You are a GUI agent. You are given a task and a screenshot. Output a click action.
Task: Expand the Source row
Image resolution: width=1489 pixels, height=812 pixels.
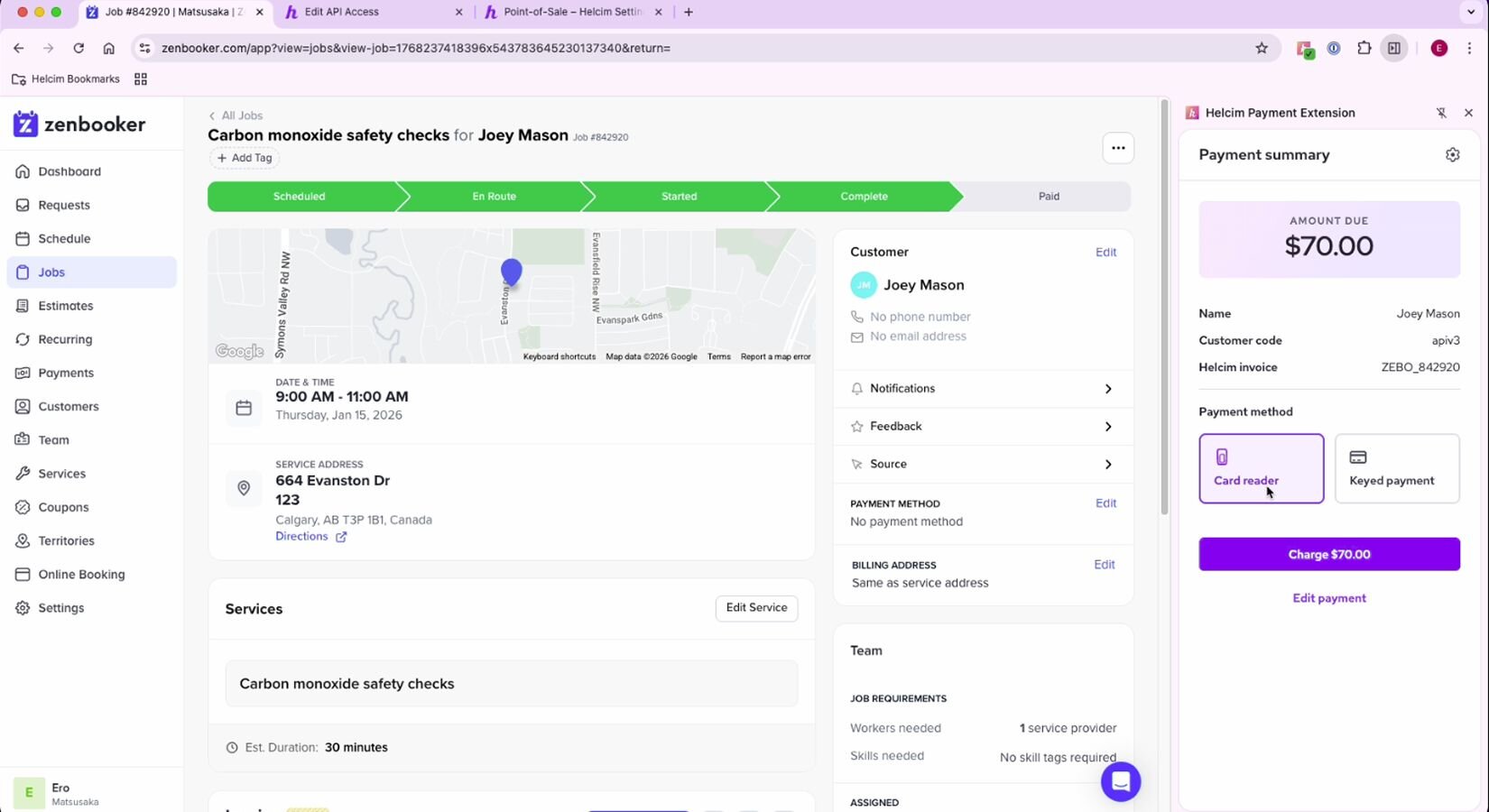(x=983, y=465)
